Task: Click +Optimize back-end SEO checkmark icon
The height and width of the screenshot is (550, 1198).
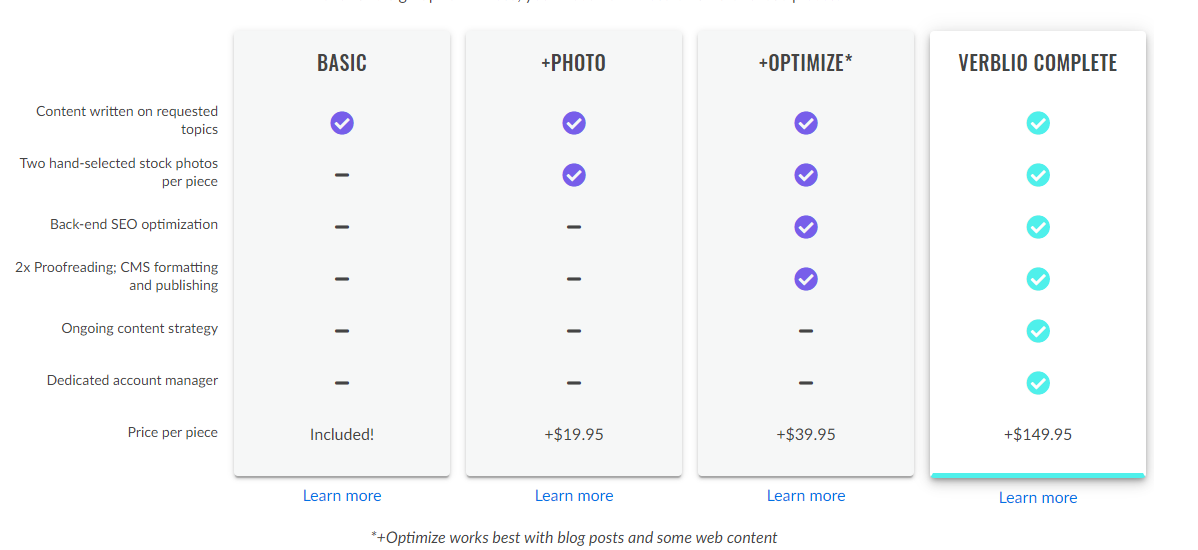Action: tap(806, 227)
